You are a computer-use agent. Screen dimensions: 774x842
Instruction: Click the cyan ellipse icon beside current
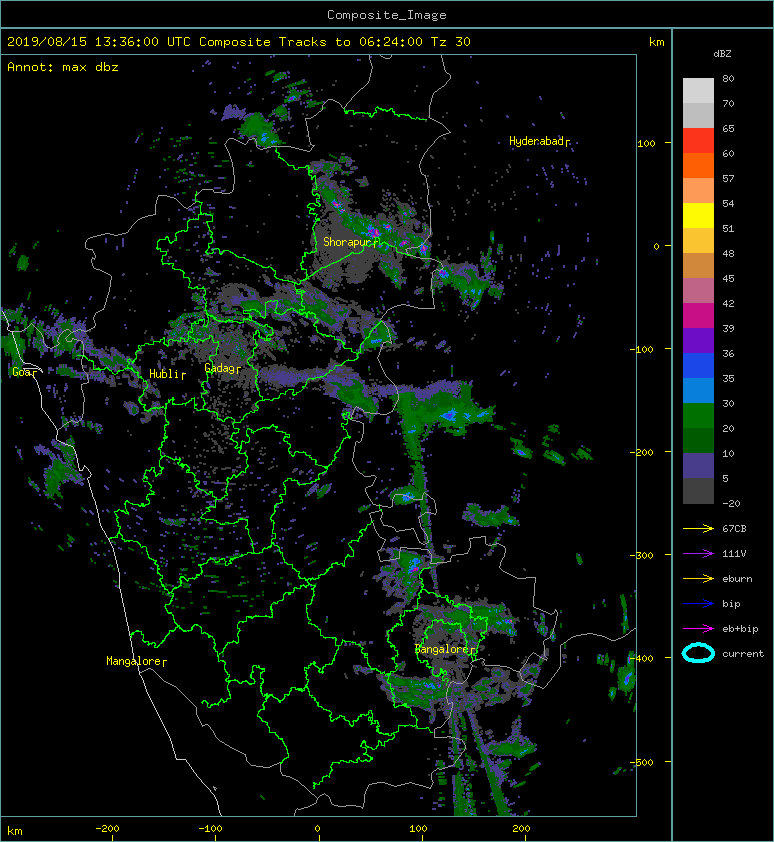(698, 653)
